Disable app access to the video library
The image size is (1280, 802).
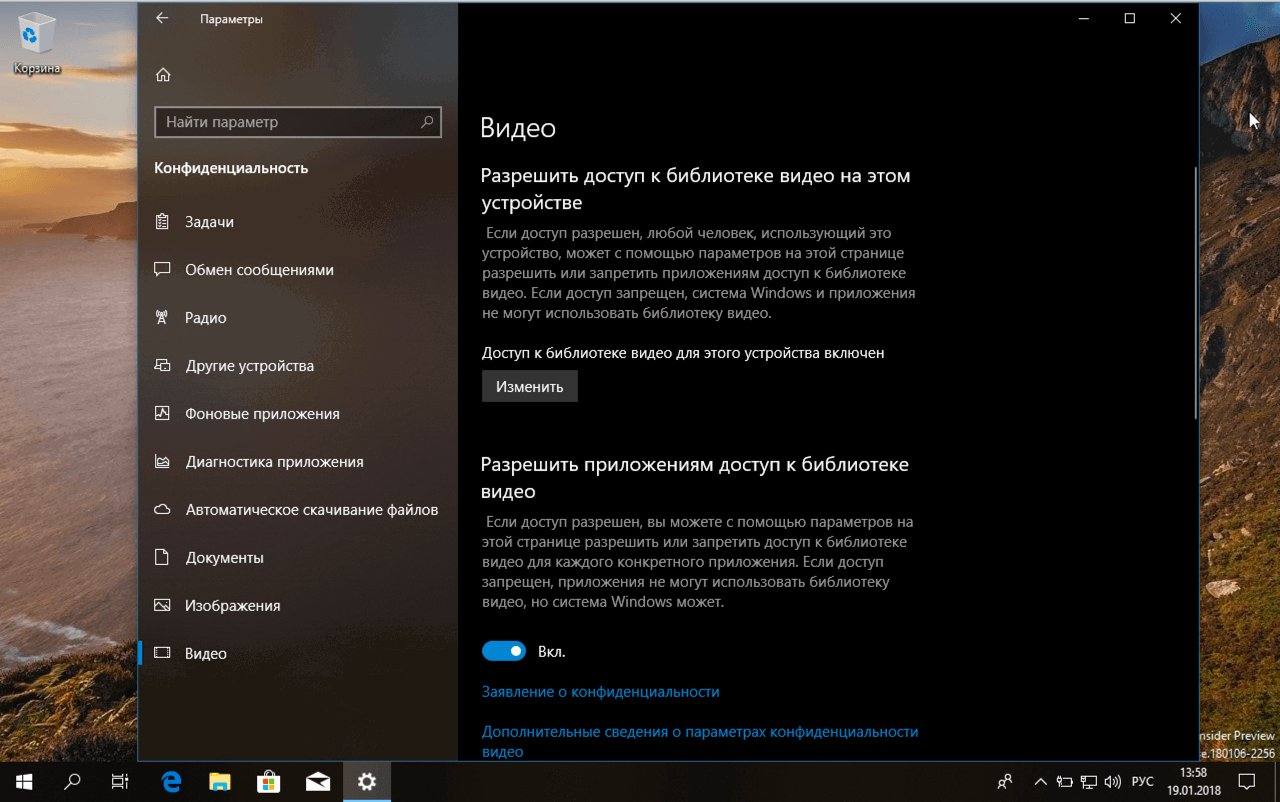pos(504,650)
